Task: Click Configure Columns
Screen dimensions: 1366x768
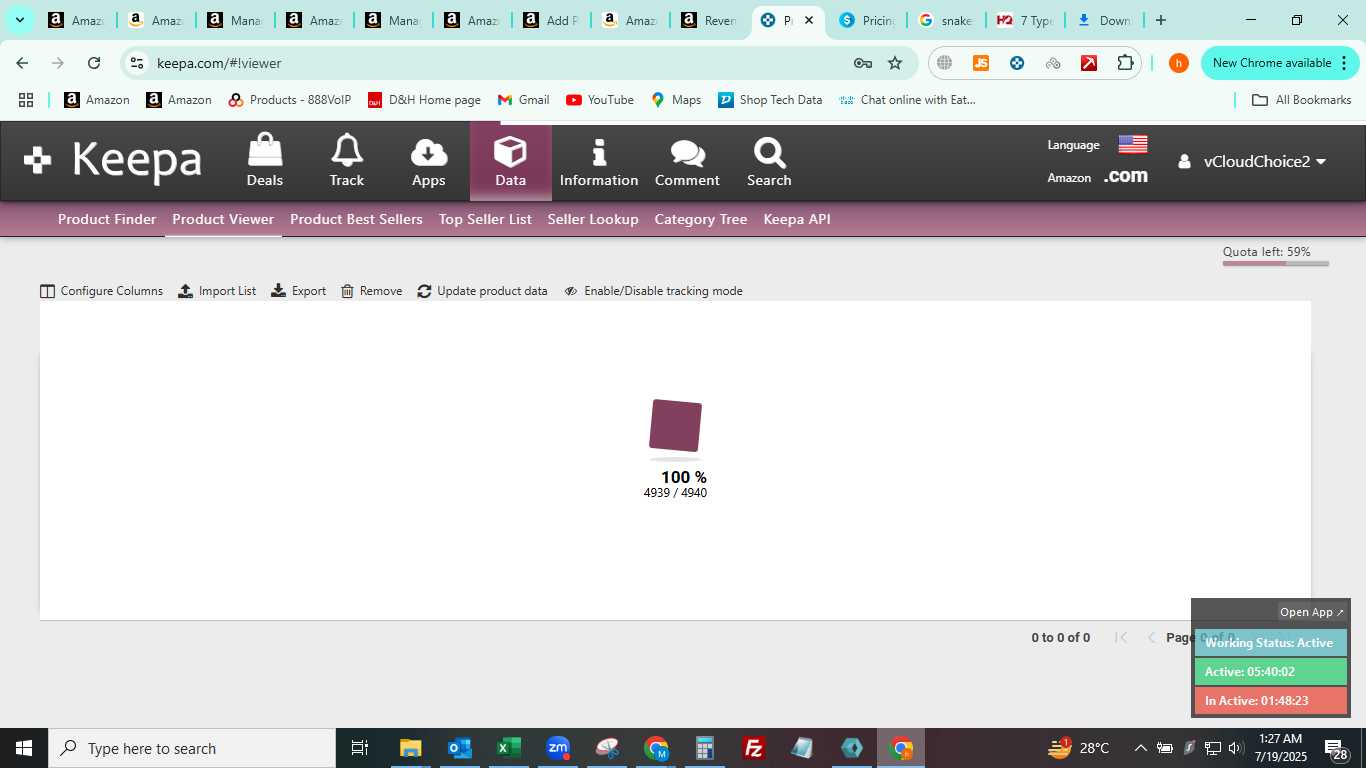Action: tap(101, 291)
